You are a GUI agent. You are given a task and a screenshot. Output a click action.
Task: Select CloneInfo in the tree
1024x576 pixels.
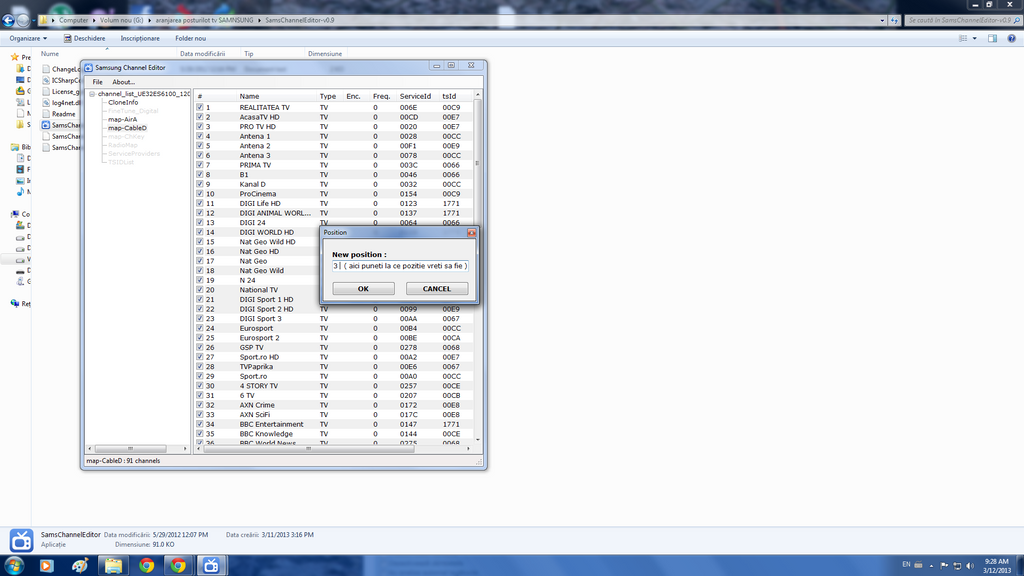tap(123, 103)
